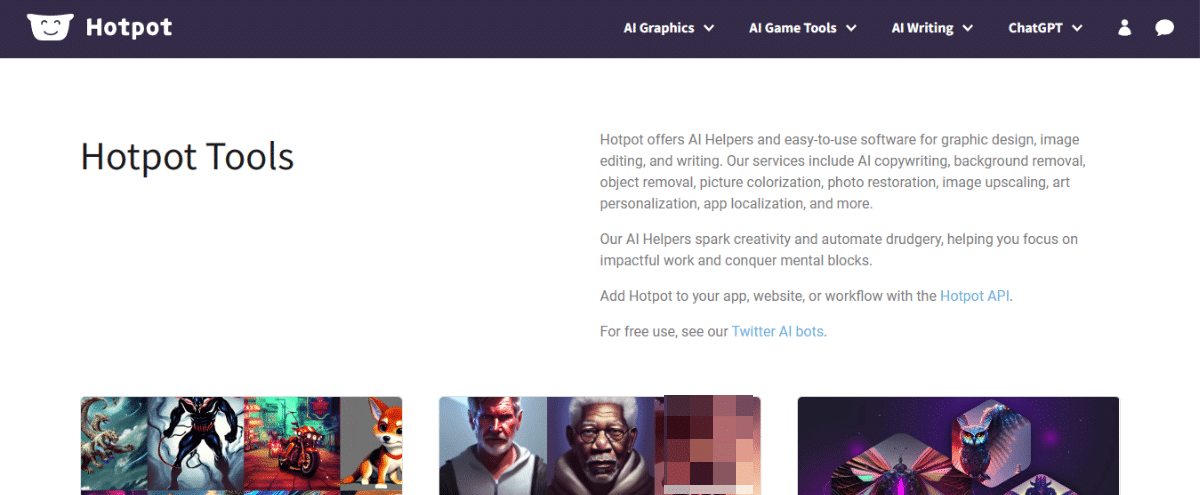Viewport: 1200px width, 495px height.
Task: Open the AI Game Tools menu
Action: (792, 28)
